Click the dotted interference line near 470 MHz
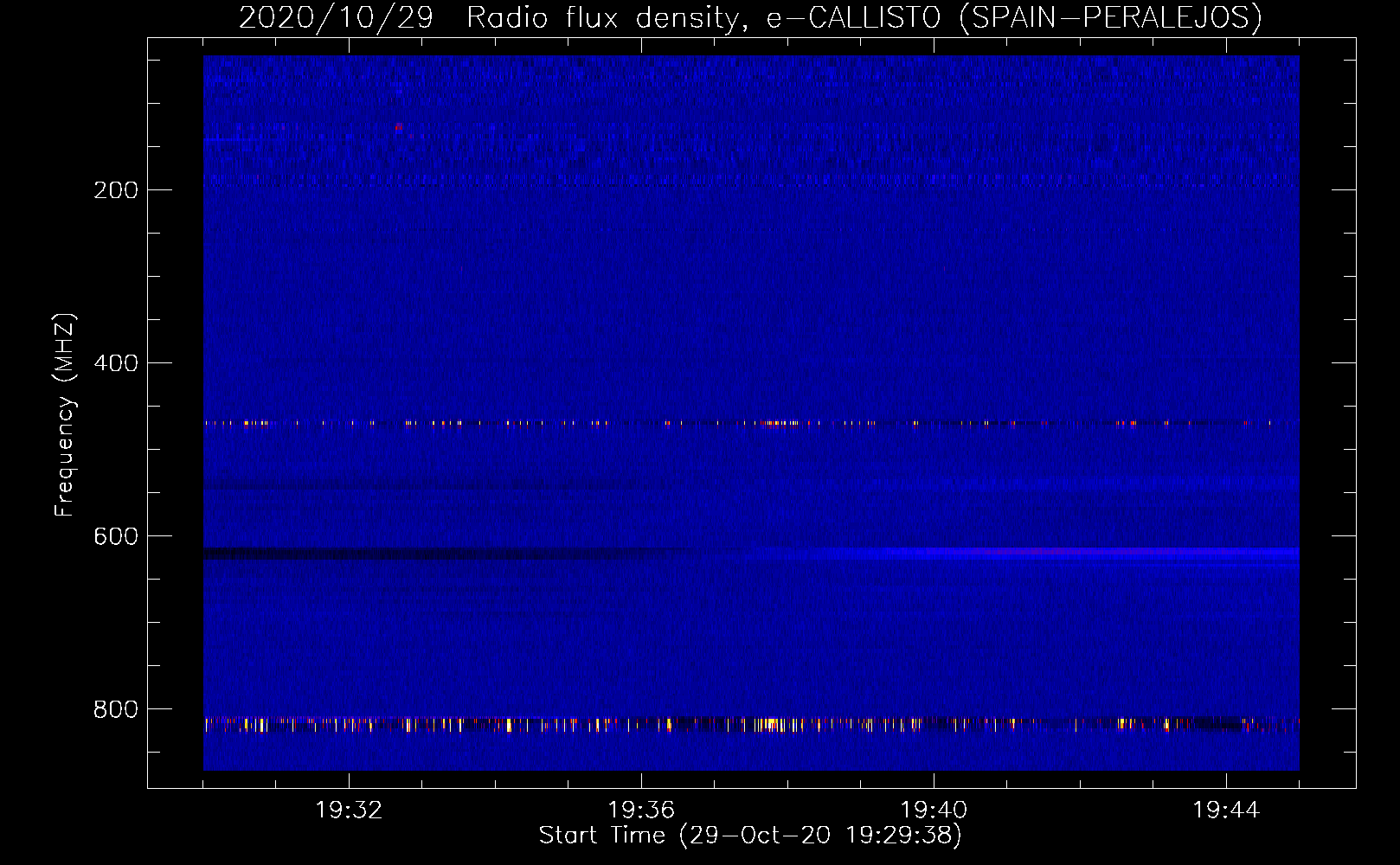Image resolution: width=1400 pixels, height=865 pixels. click(x=751, y=423)
